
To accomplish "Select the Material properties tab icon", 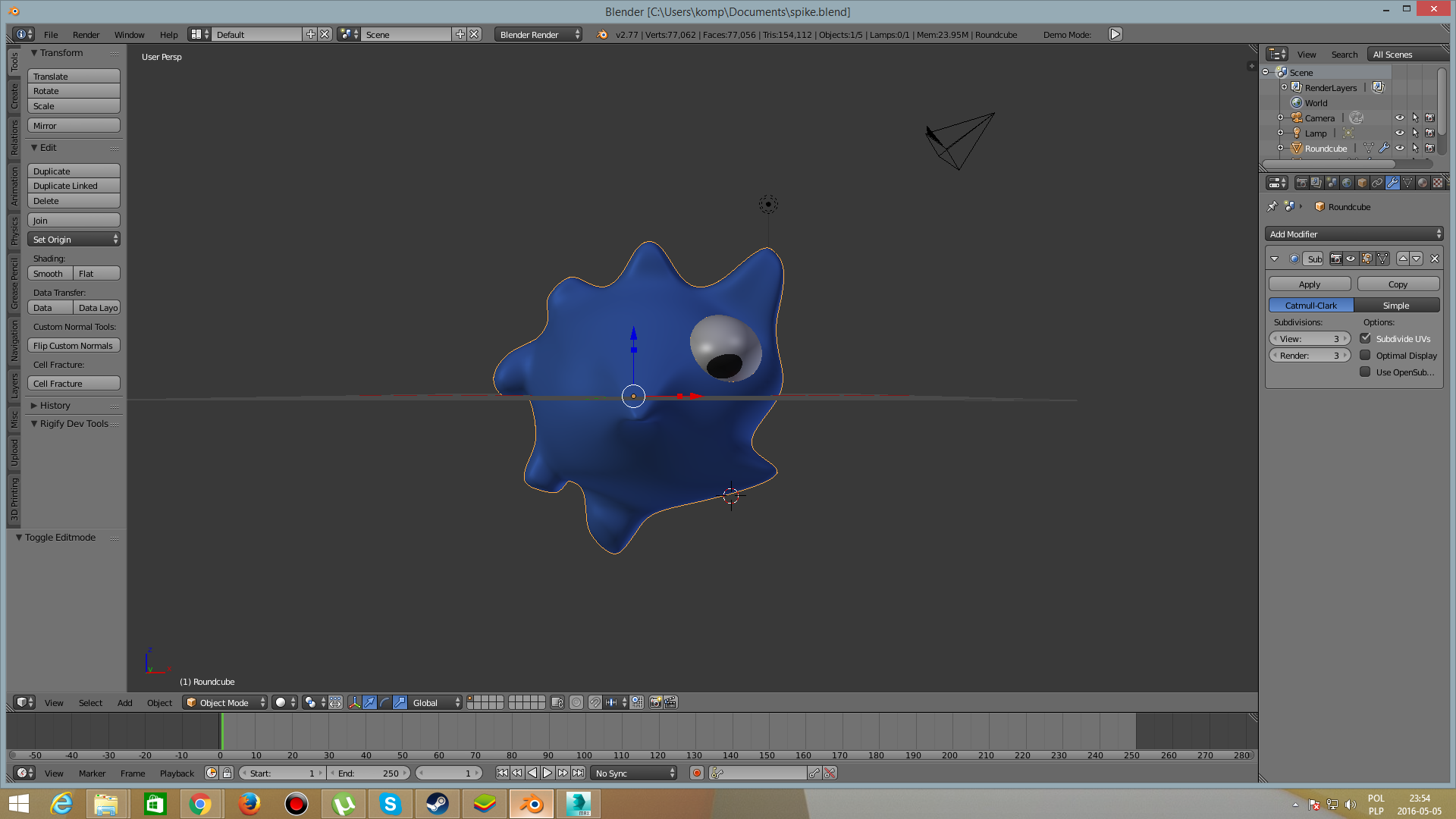I will tap(1423, 183).
